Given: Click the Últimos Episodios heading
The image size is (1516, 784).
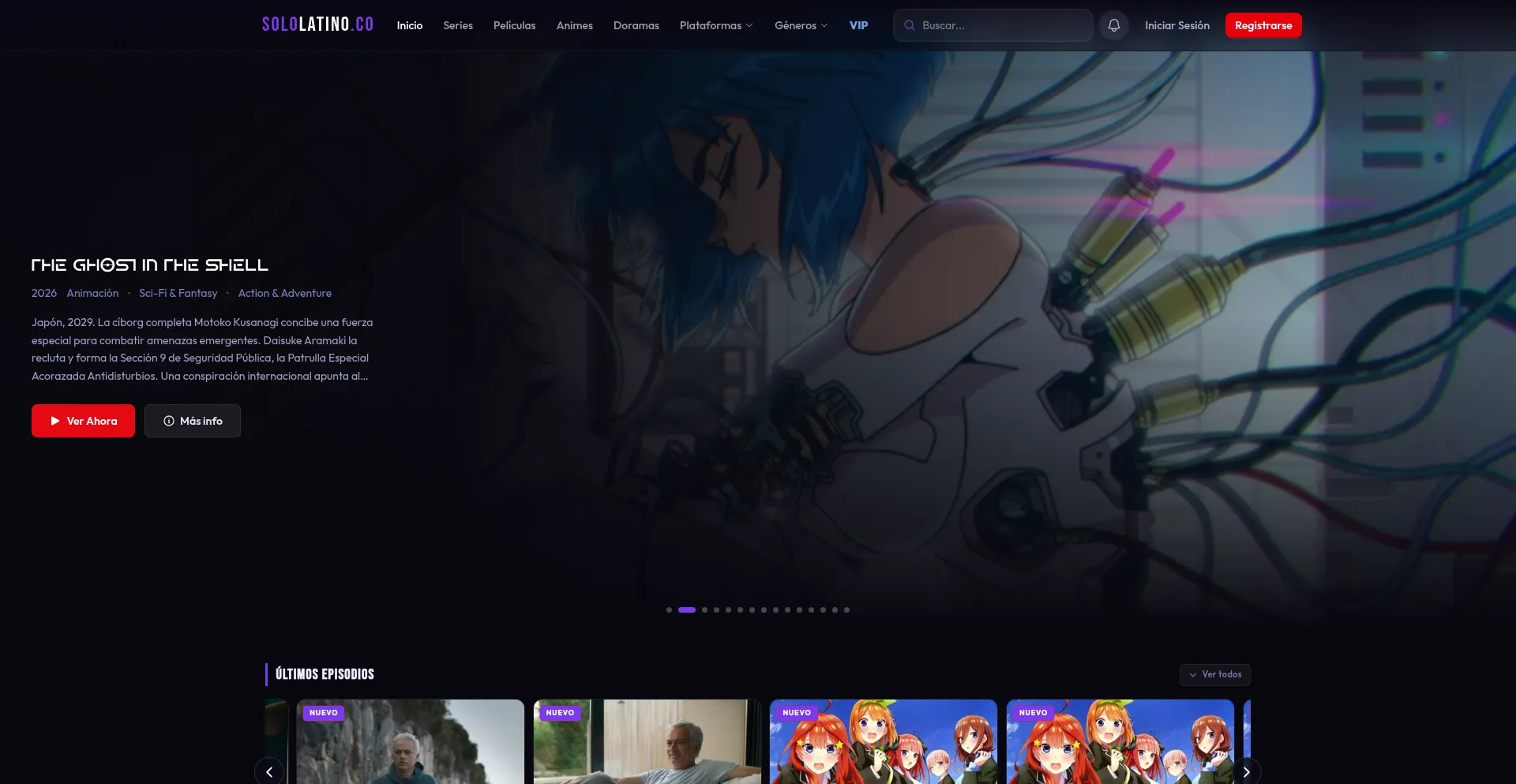Looking at the screenshot, I should 325,674.
